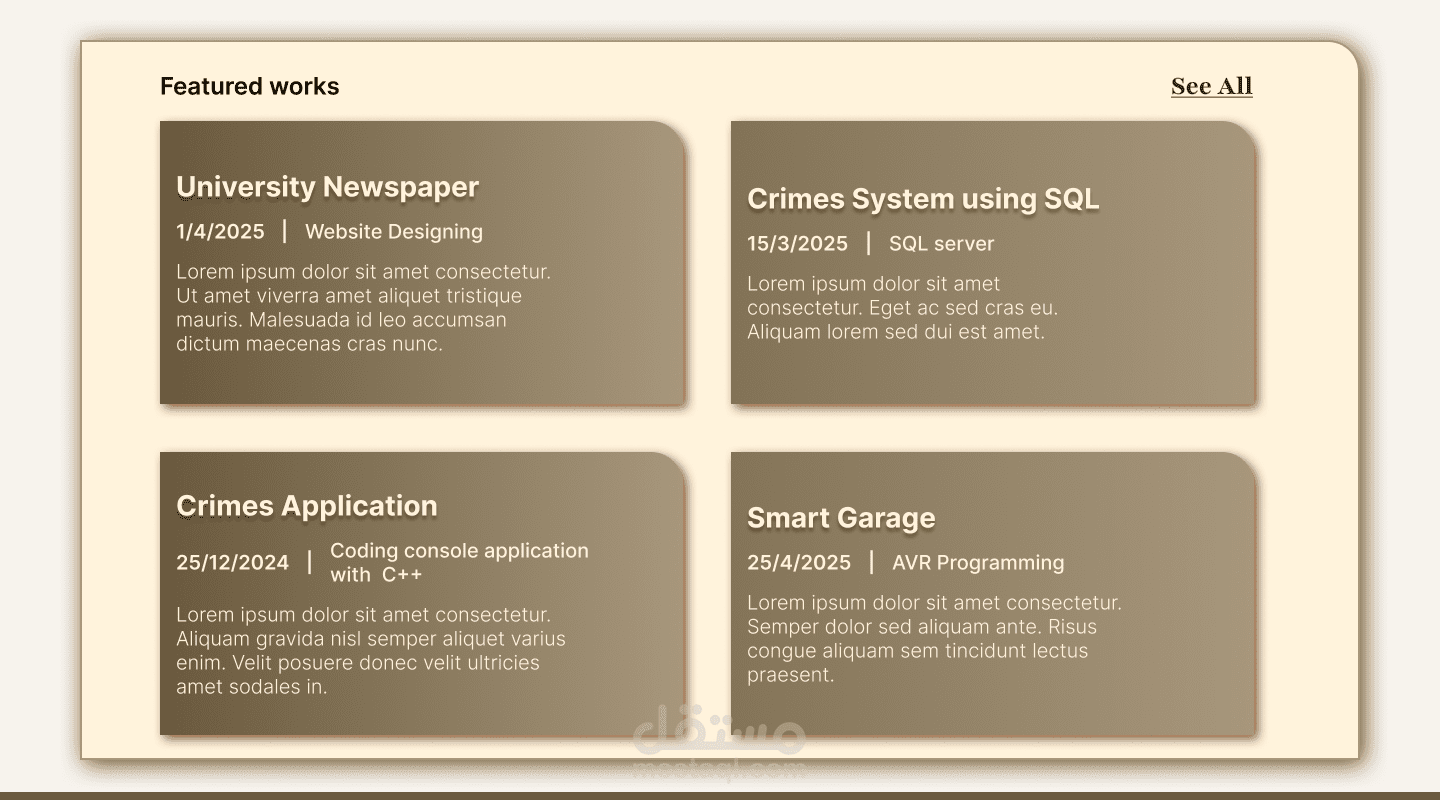
Task: Open the Crimes Application project title
Action: (307, 506)
